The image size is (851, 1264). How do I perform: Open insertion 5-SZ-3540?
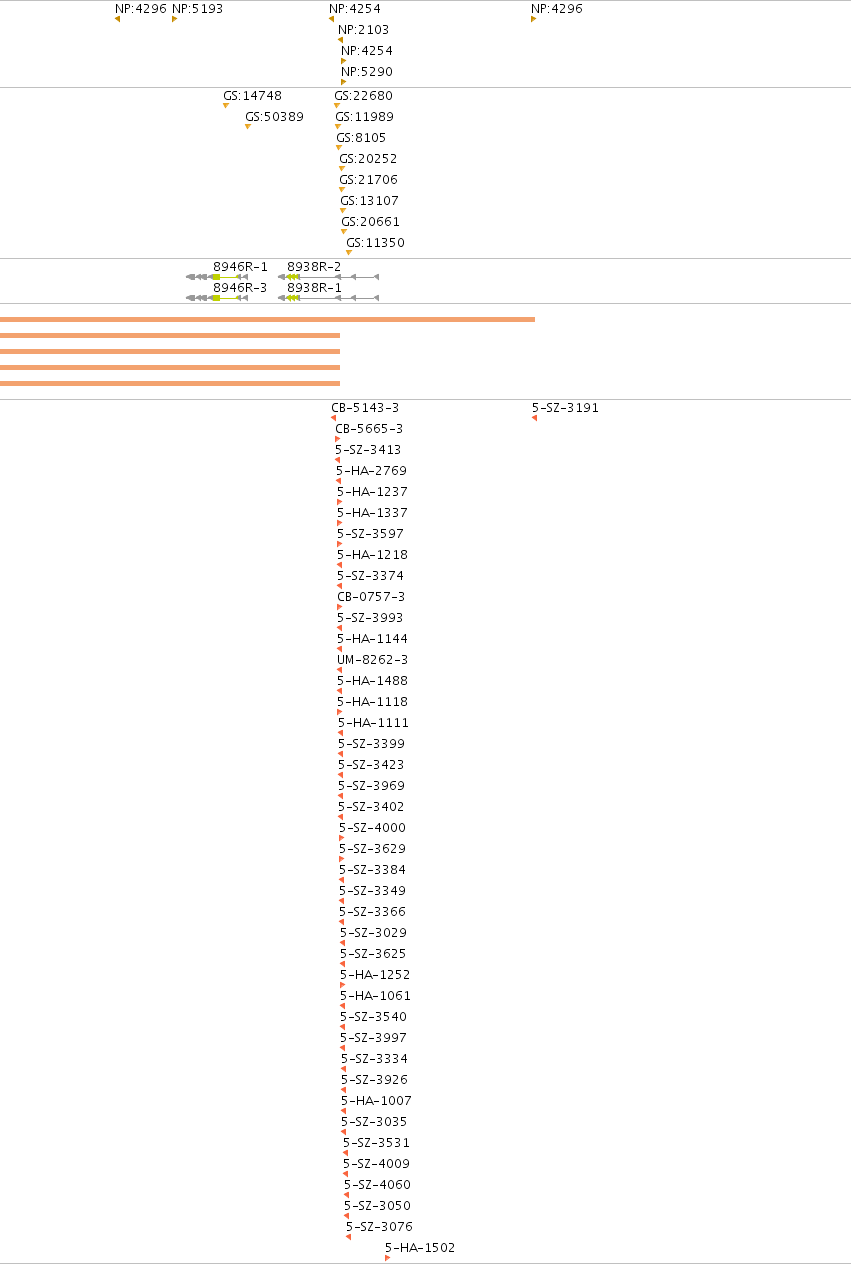(373, 1017)
